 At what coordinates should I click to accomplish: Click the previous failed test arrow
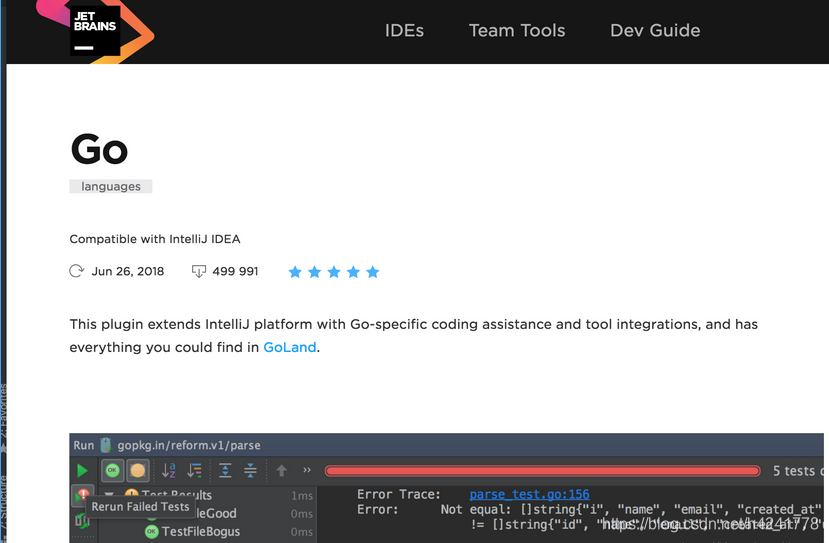(x=281, y=470)
